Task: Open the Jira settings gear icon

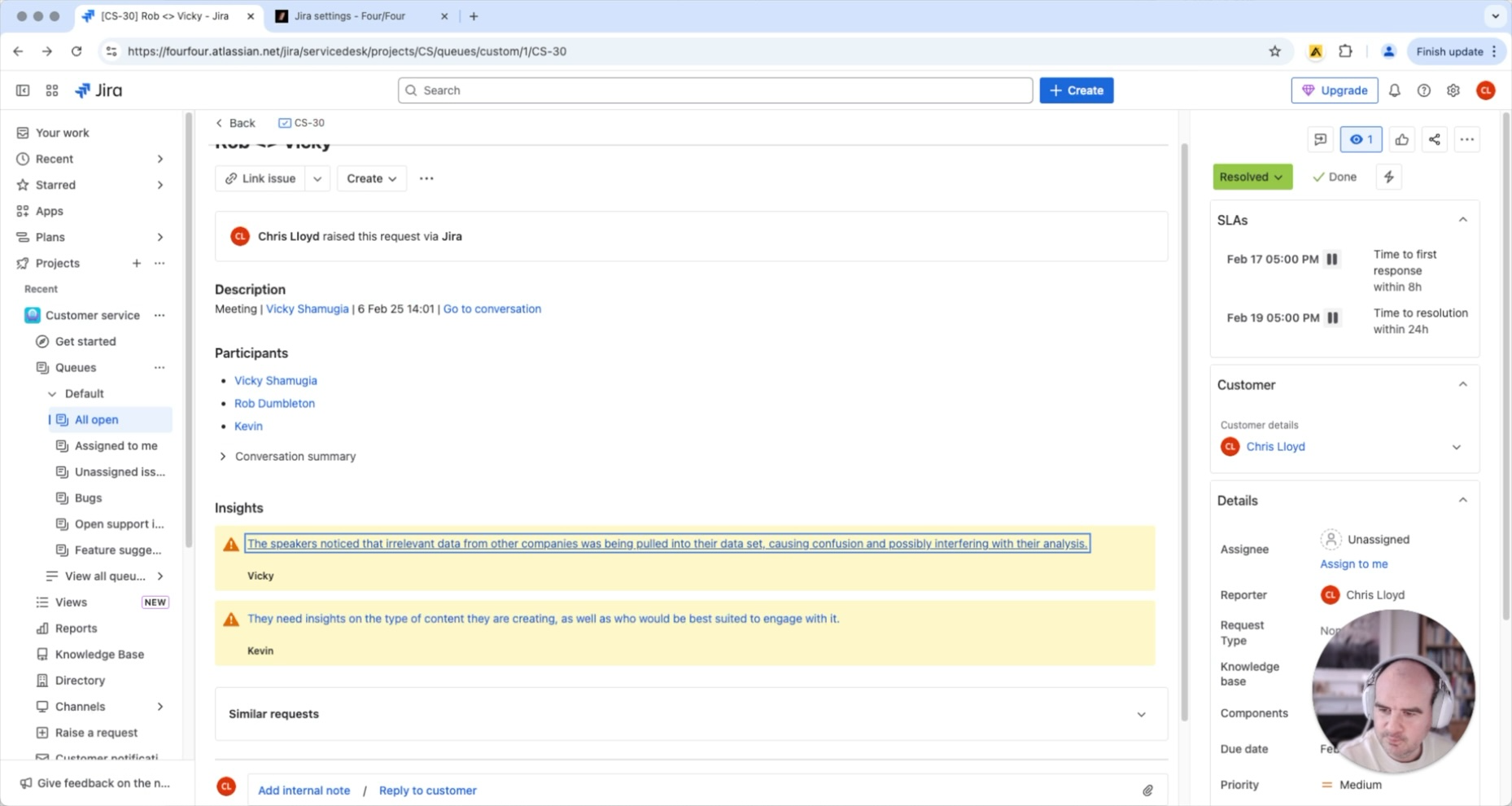Action: pos(1453,90)
